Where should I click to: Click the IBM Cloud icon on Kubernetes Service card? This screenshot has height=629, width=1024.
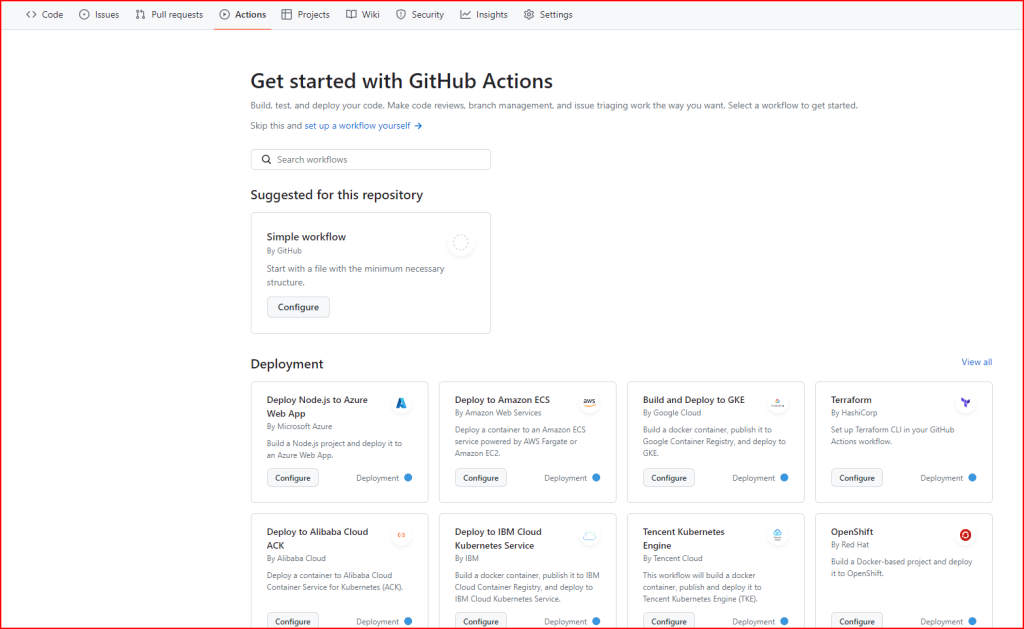tap(589, 536)
